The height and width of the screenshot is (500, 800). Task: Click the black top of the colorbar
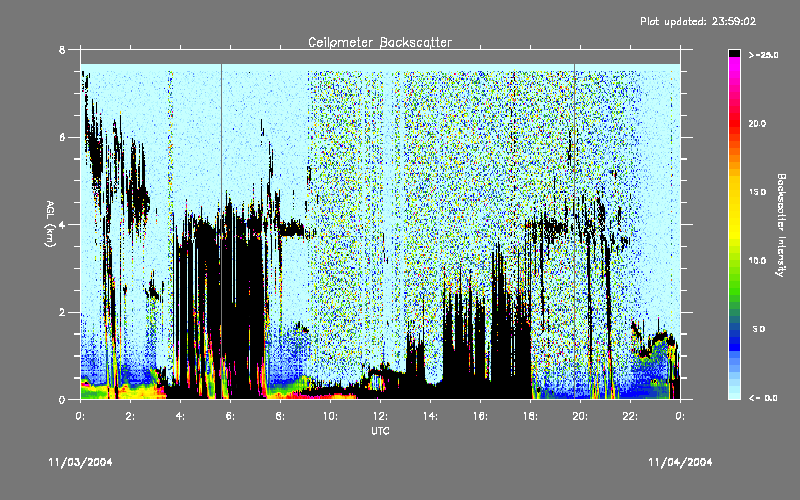tap(734, 53)
